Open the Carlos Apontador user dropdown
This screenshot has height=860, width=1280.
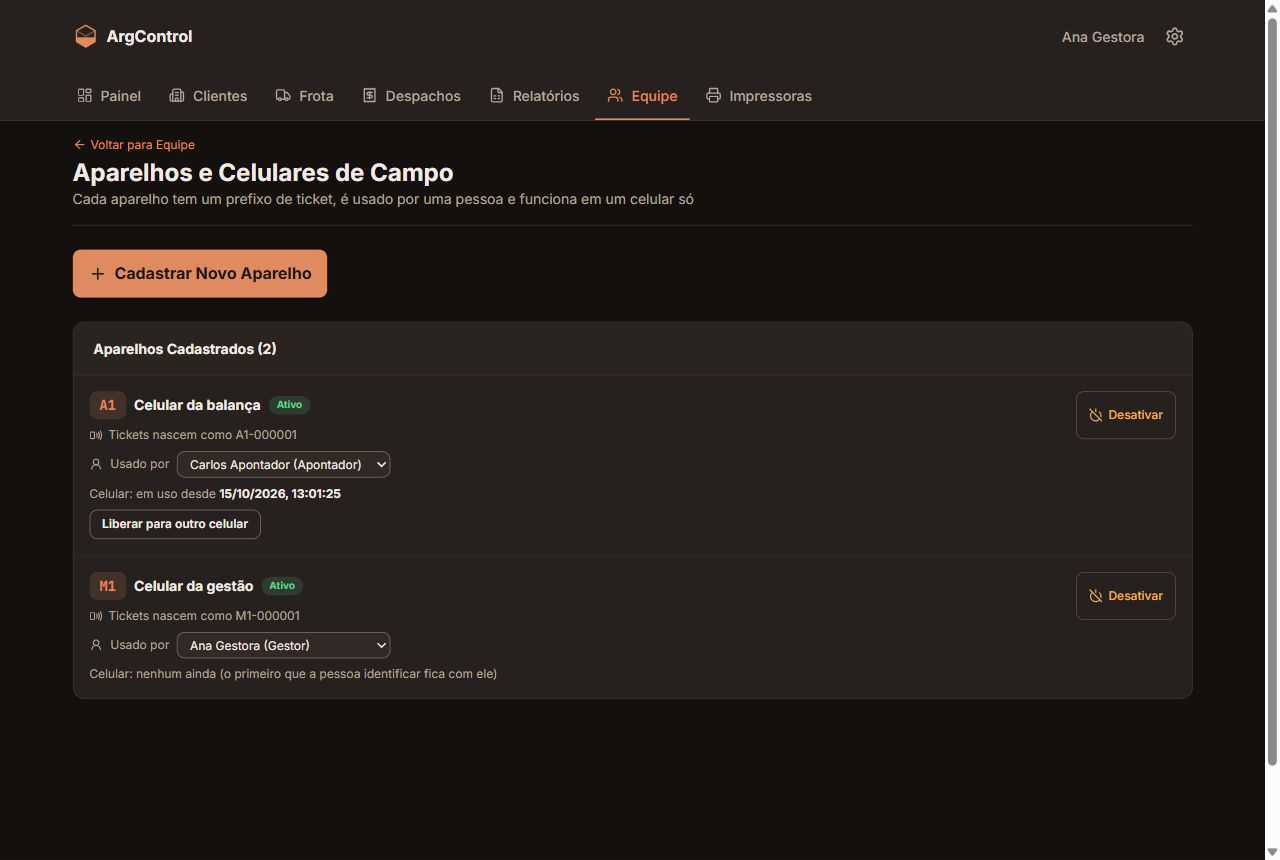click(283, 464)
